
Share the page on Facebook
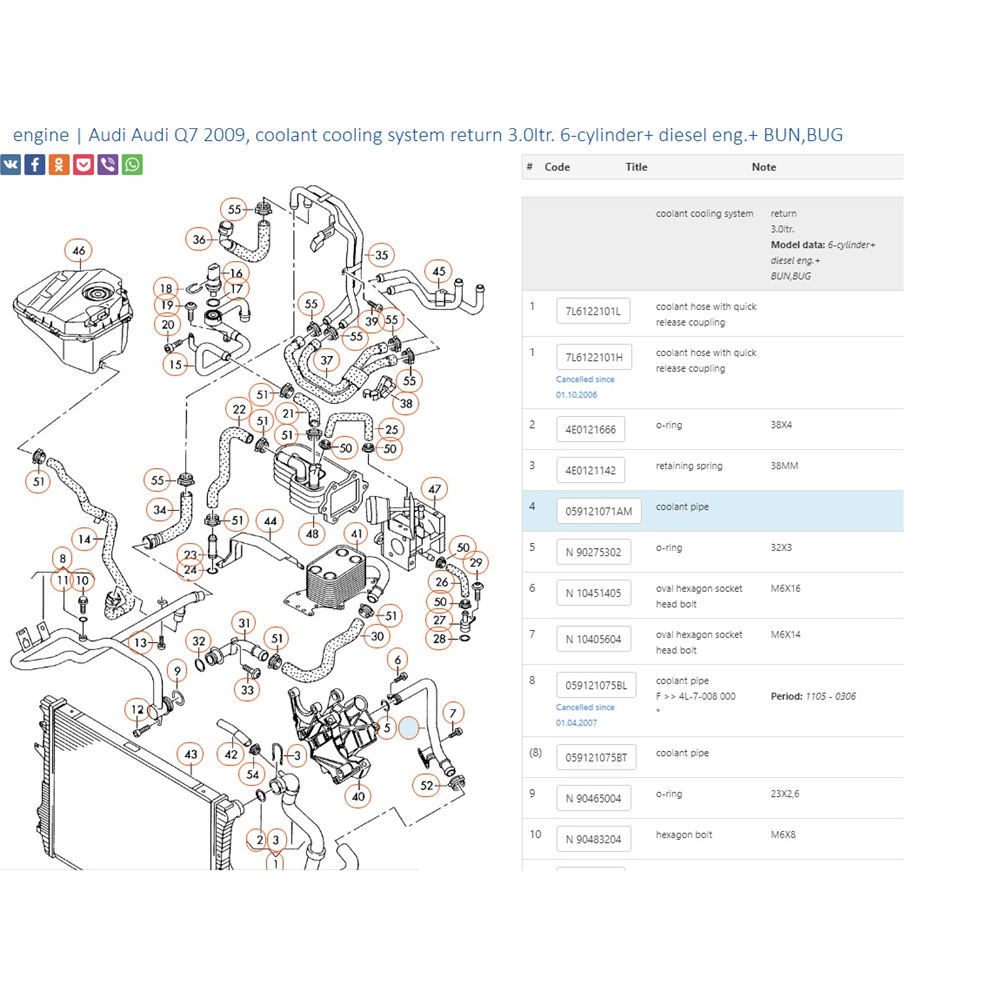pos(35,165)
